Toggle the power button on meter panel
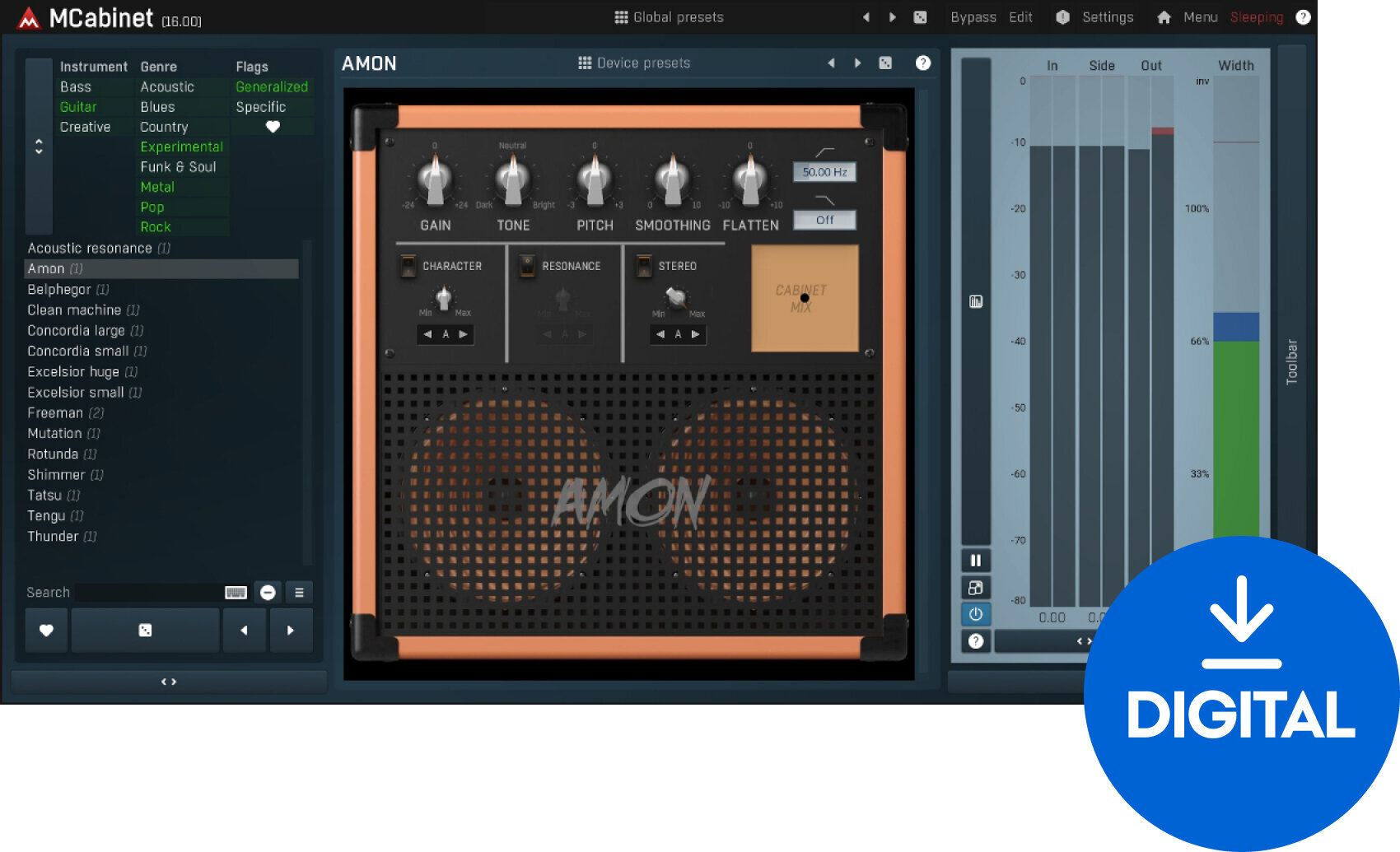 975,613
